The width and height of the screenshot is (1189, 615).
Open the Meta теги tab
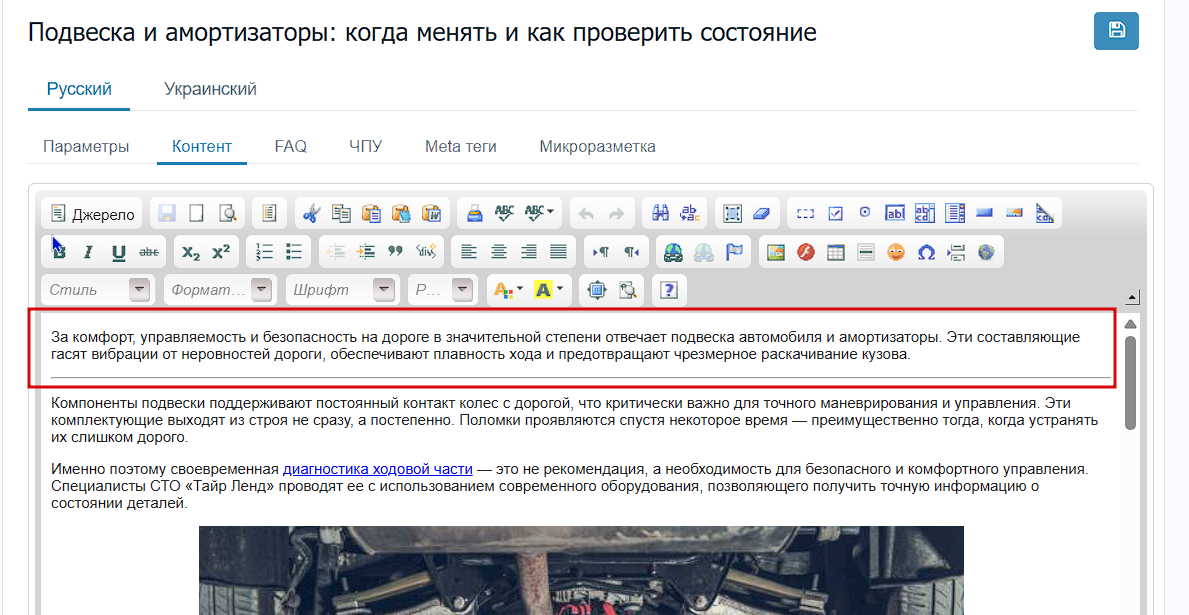click(460, 146)
